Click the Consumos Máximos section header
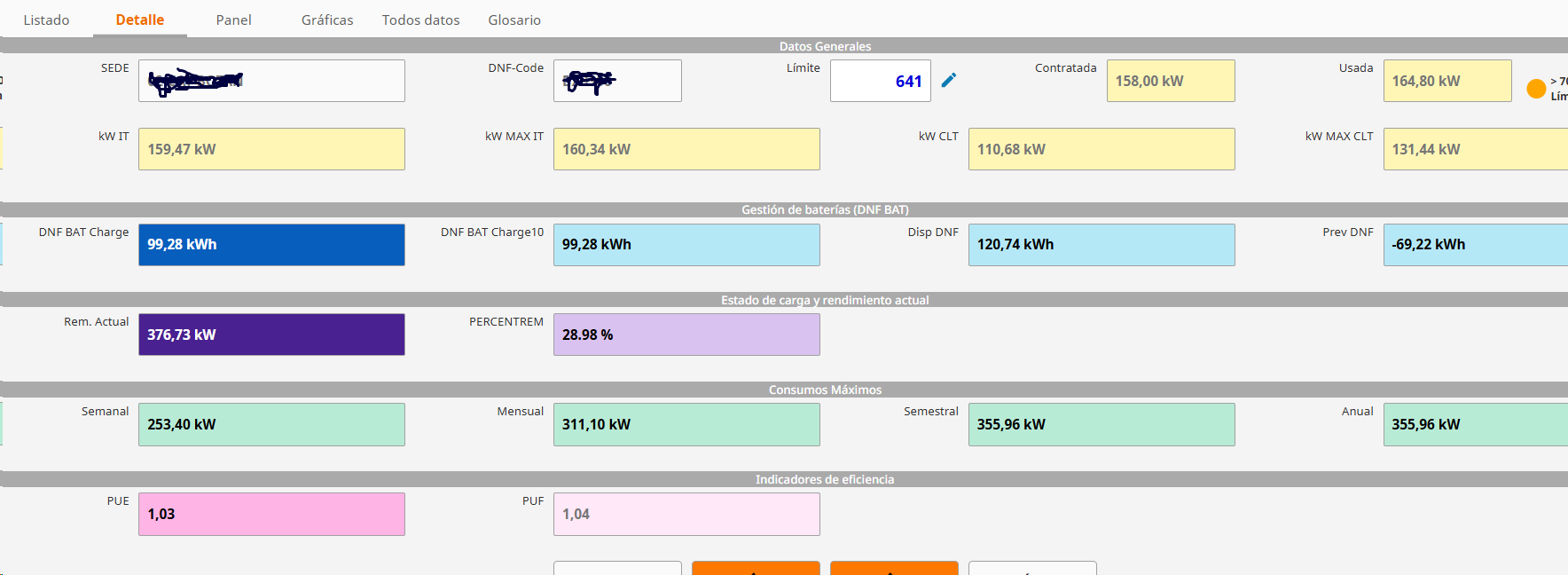 pyautogui.click(x=825, y=390)
